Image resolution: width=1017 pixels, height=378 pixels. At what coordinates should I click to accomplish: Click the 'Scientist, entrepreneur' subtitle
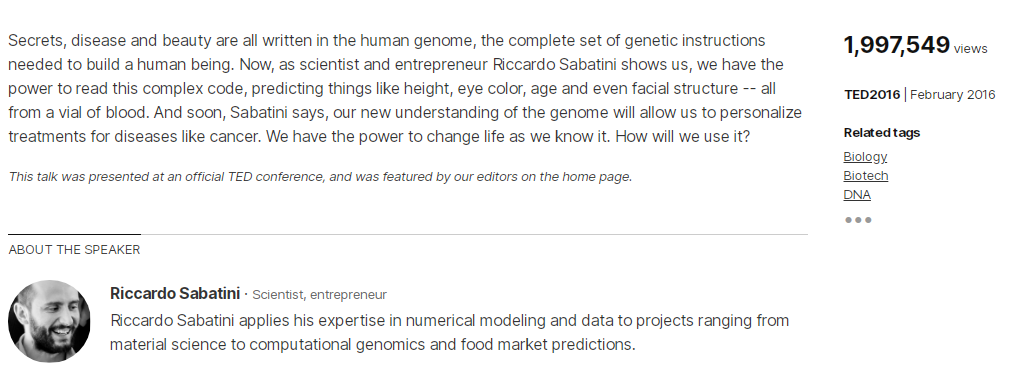(x=319, y=295)
